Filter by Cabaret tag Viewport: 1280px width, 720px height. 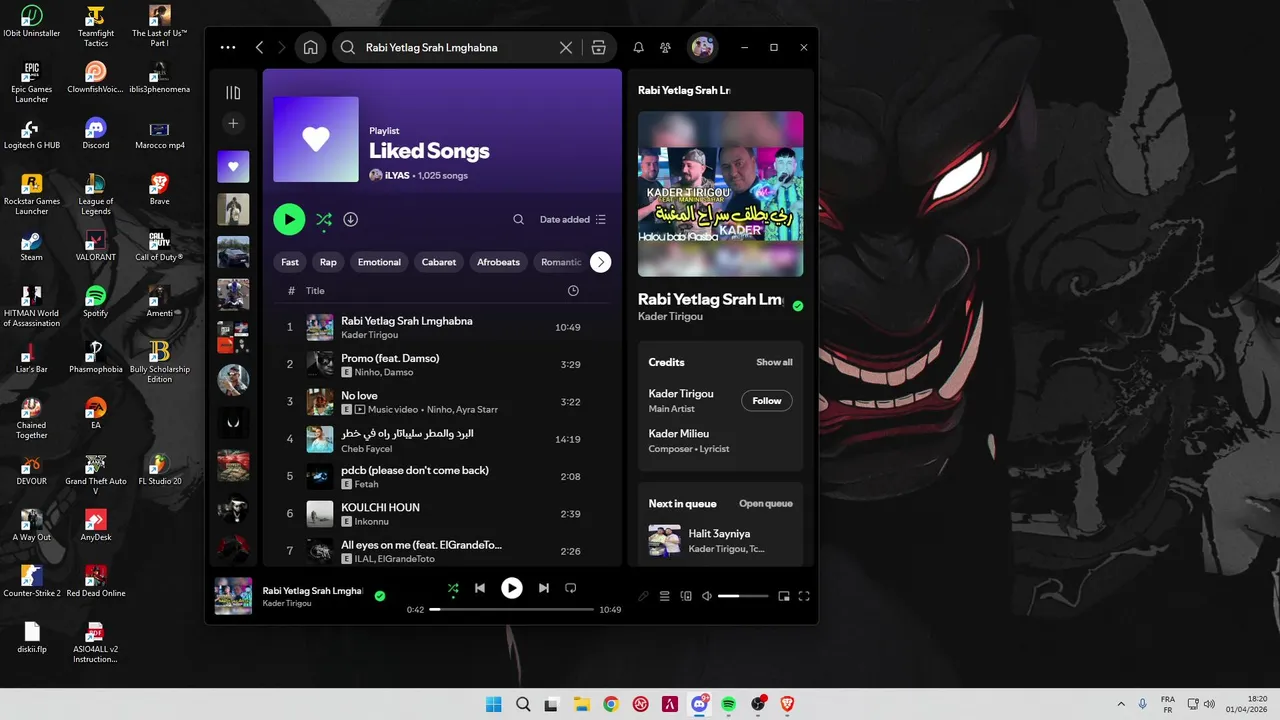(439, 262)
